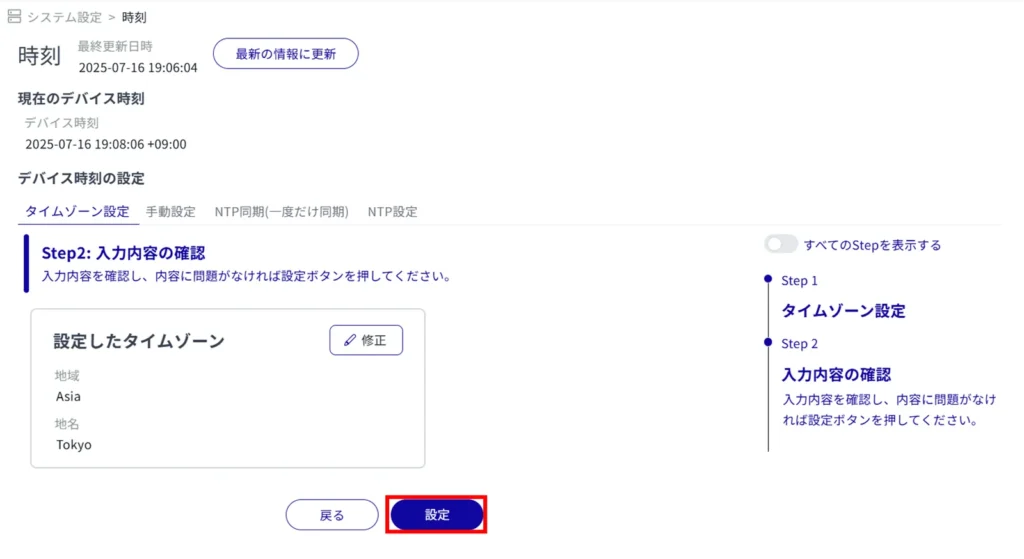The height and width of the screenshot is (559, 1024).
Task: Select the タイムゾーン設定 tab
Action: click(x=77, y=212)
